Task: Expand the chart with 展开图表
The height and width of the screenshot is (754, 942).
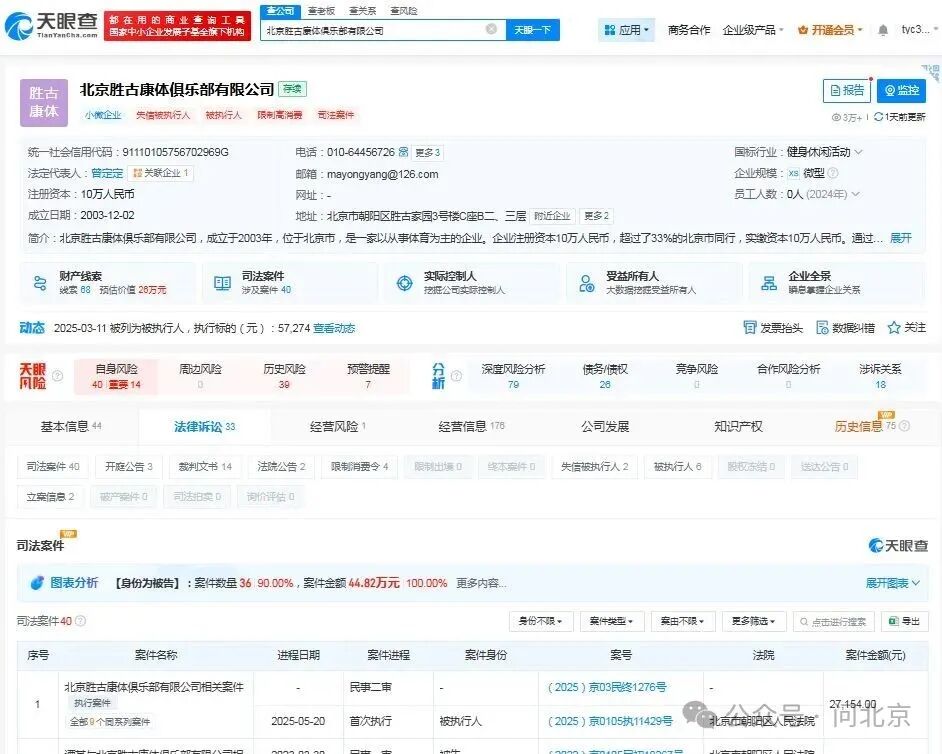Action: click(x=893, y=583)
